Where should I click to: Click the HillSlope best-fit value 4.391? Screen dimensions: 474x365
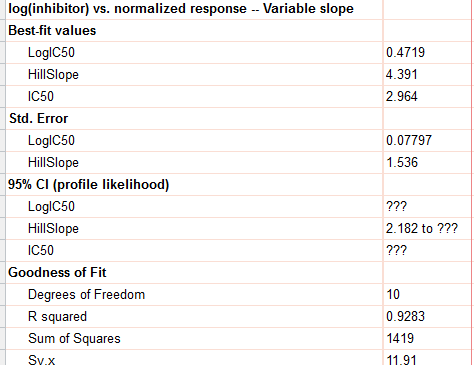click(x=402, y=74)
